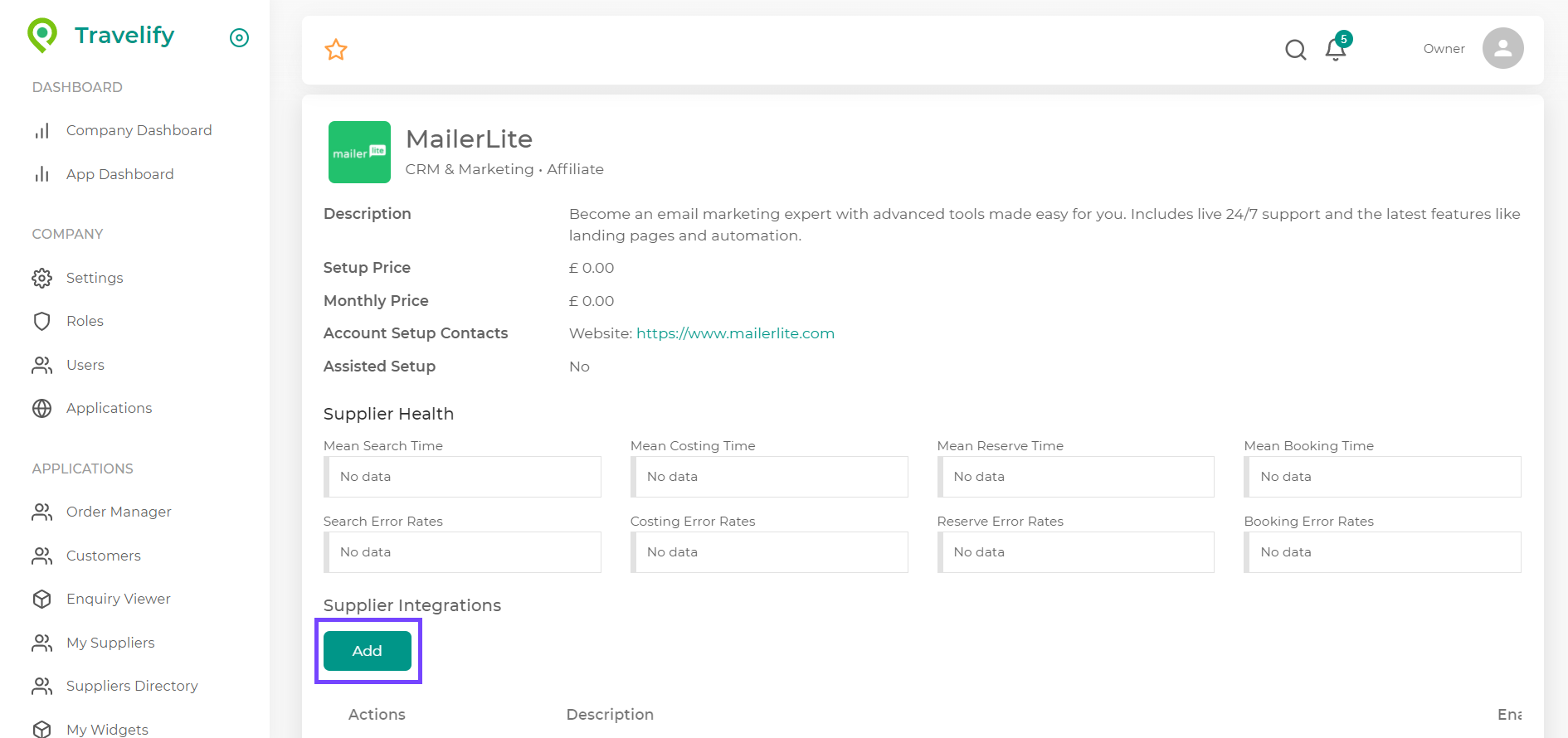Click the MailerLite logo thumbnail
The height and width of the screenshot is (738, 1568).
point(359,153)
